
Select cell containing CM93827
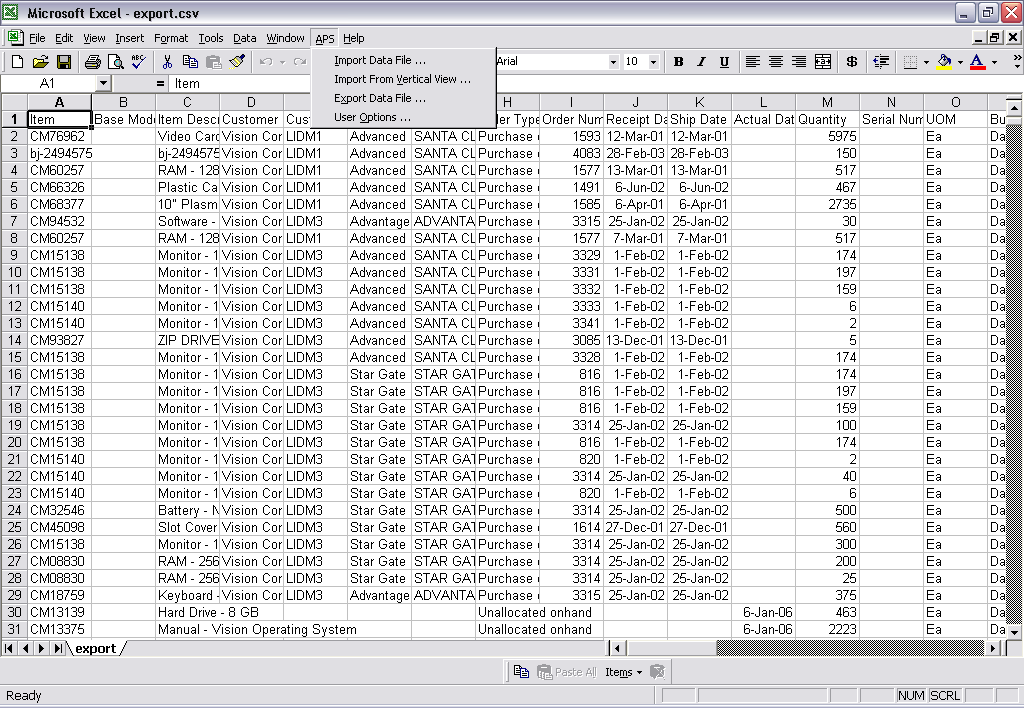tap(59, 340)
